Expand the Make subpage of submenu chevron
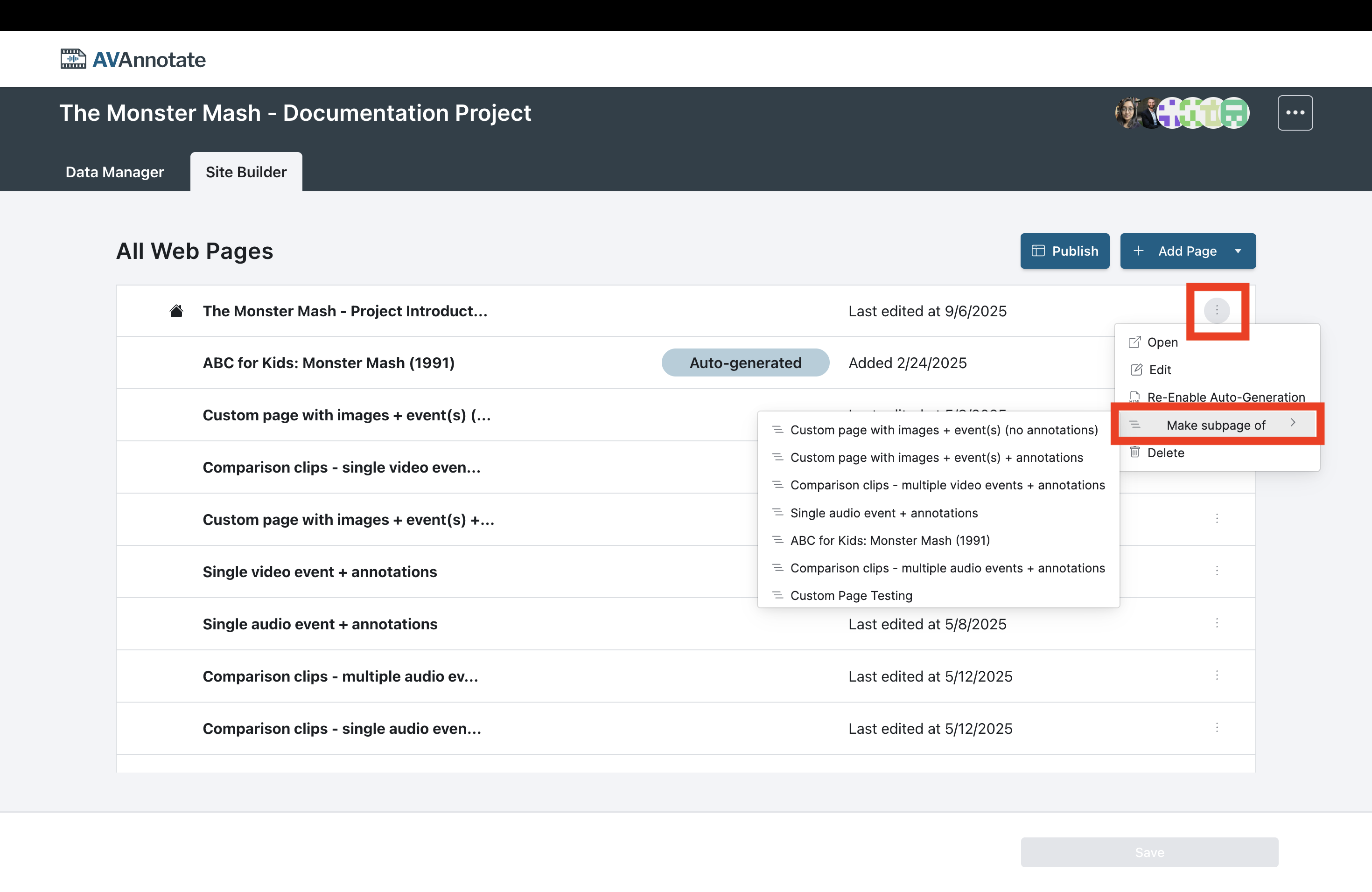The width and height of the screenshot is (1372, 892). (x=1293, y=424)
